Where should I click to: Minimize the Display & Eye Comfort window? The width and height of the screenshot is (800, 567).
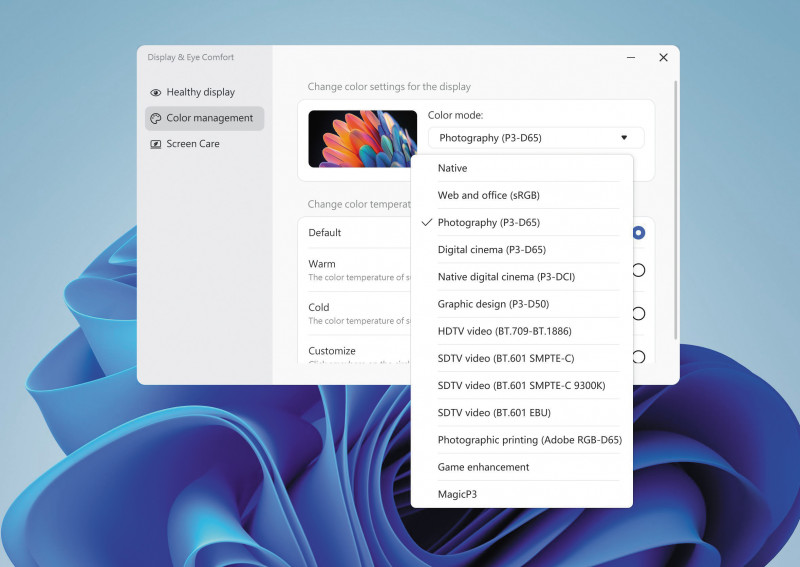(630, 58)
